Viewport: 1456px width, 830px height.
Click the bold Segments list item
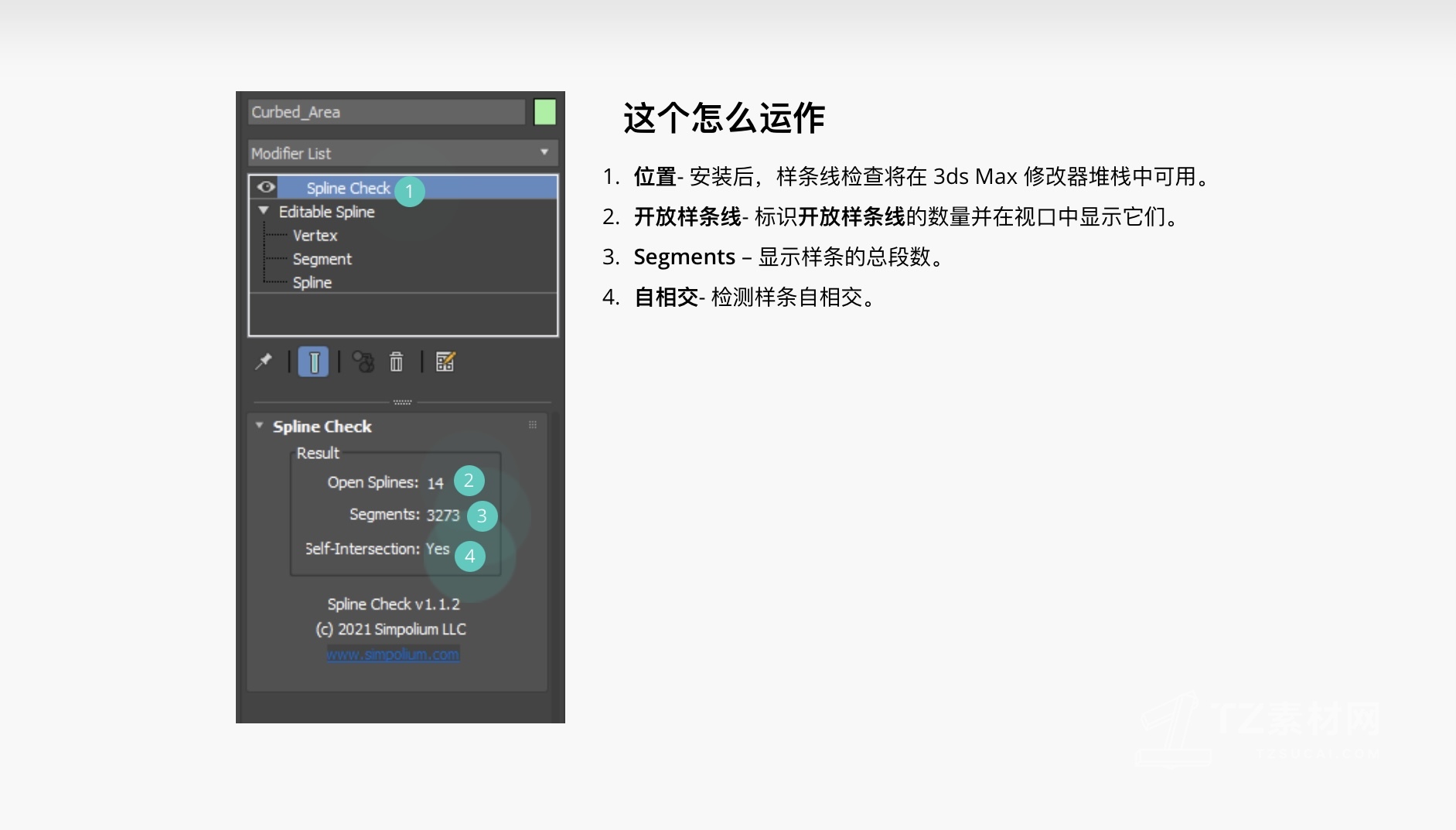(684, 257)
